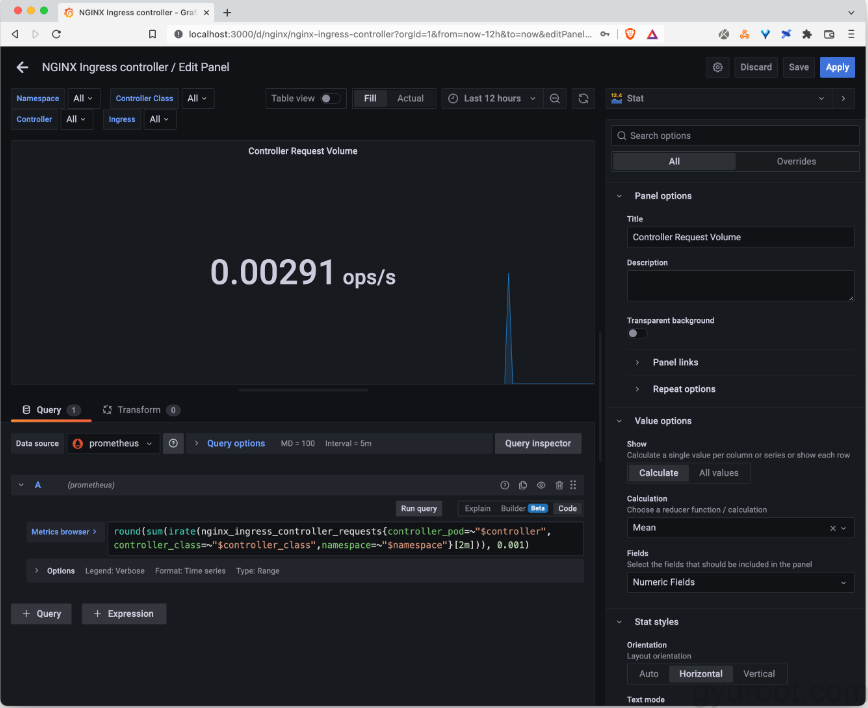Go back with the dashboard arrow icon
The width and height of the screenshot is (868, 708).
tap(22, 67)
